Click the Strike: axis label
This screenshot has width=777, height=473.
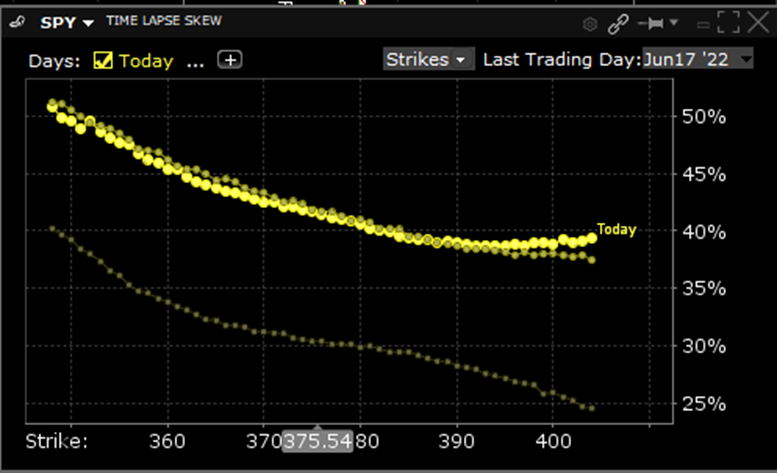(x=56, y=441)
